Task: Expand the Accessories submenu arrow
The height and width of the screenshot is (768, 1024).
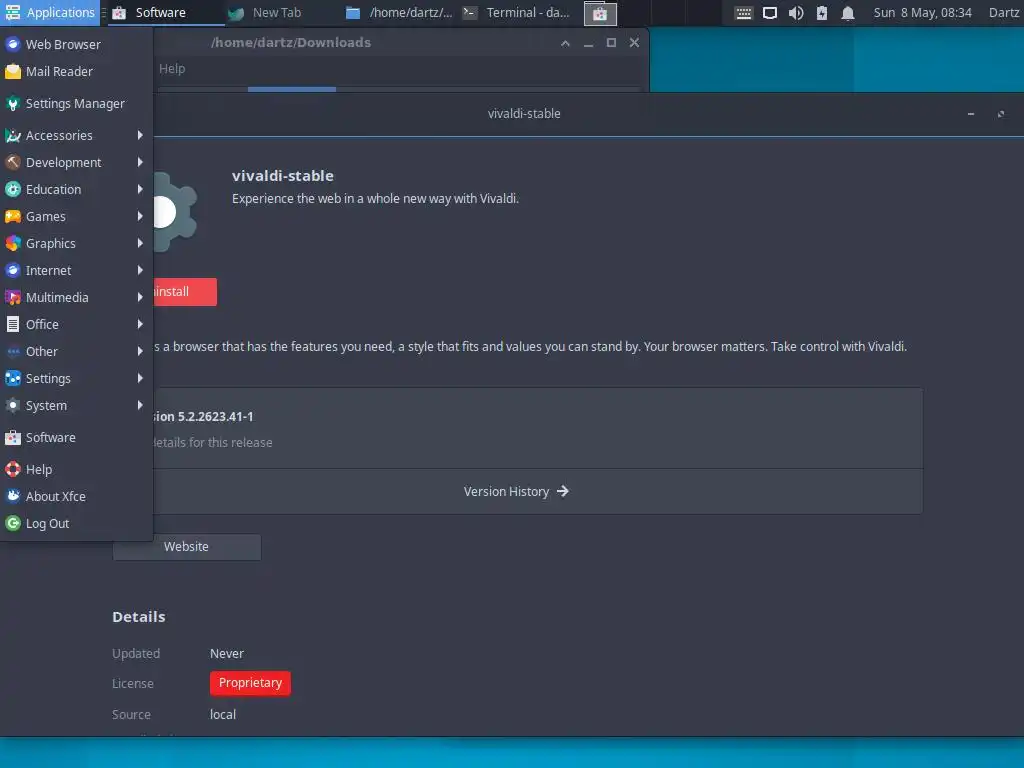Action: point(140,135)
